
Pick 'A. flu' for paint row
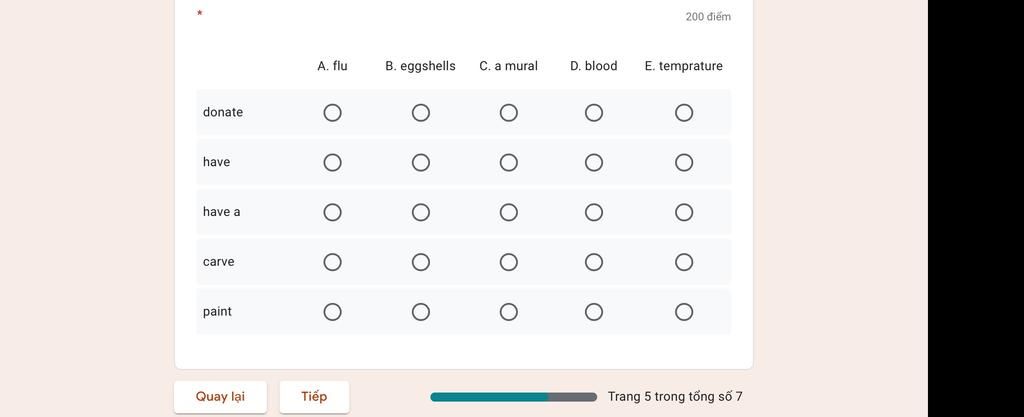click(333, 312)
